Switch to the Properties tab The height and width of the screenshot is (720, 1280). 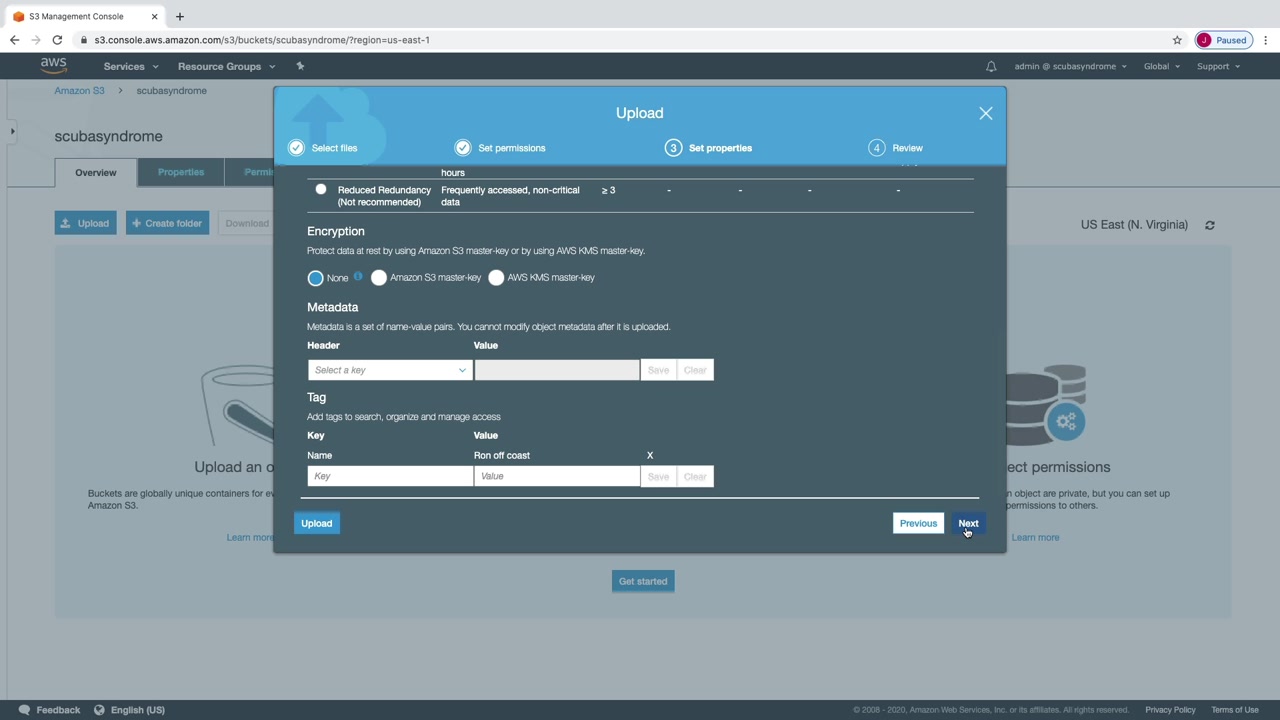tap(181, 172)
